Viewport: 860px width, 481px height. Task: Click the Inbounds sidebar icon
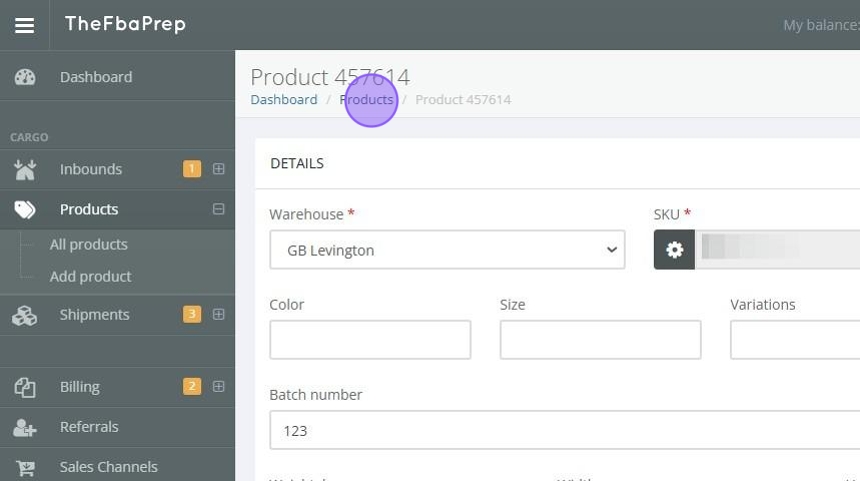tap(25, 169)
